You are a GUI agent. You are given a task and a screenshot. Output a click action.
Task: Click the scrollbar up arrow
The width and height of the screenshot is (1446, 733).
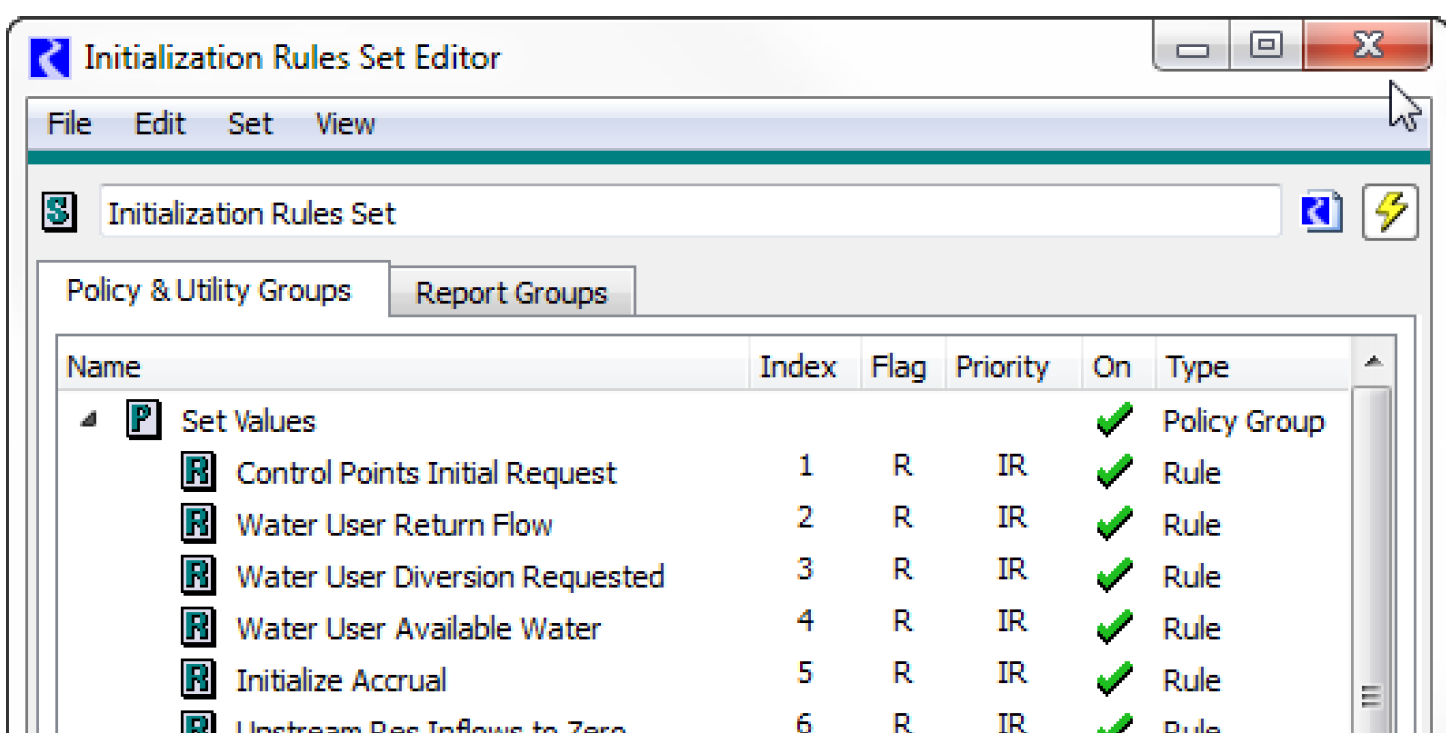(x=1374, y=362)
